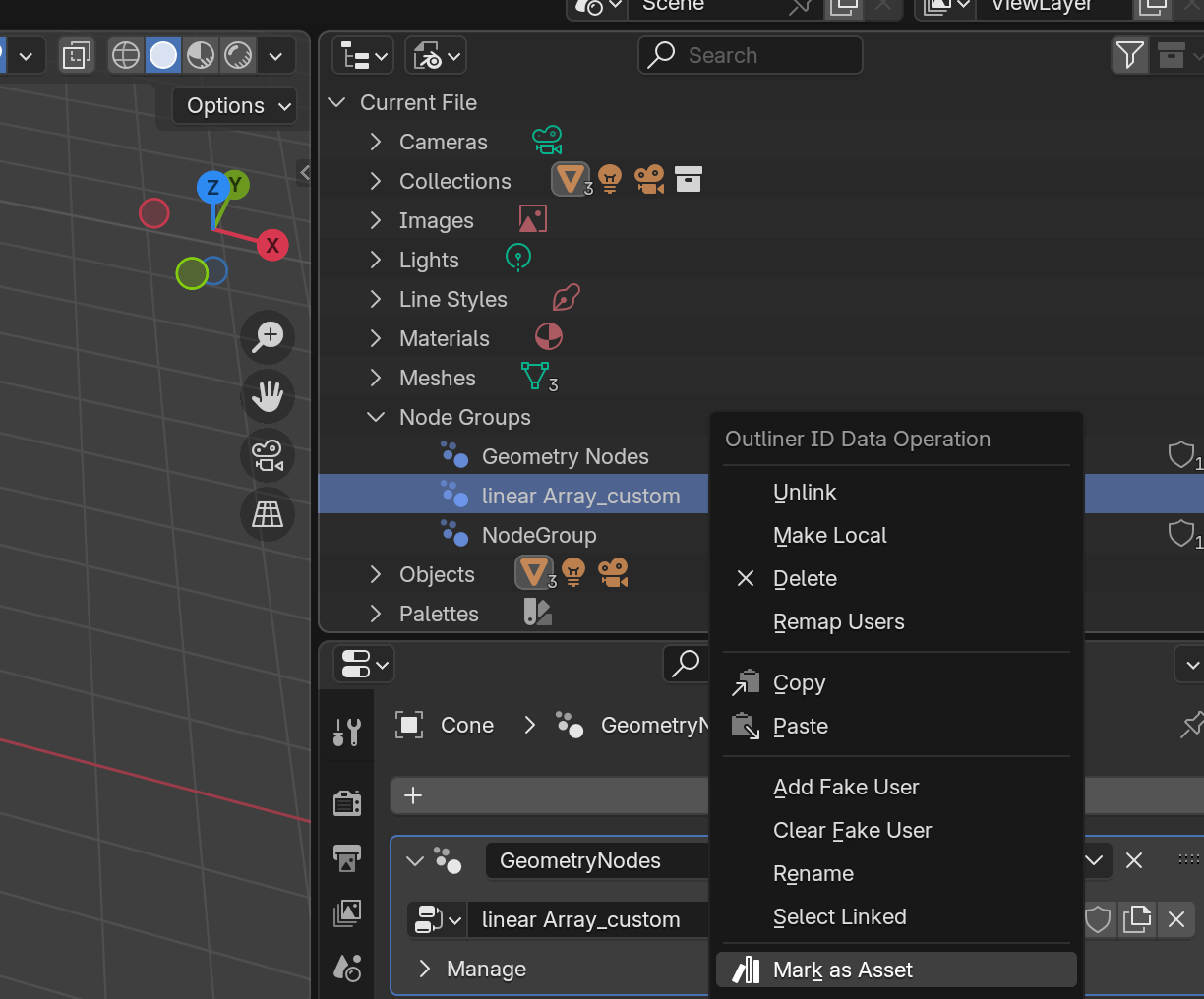Image resolution: width=1204 pixels, height=999 pixels.
Task: Unlink linear Array_custom node group with X
Action: point(1176,919)
